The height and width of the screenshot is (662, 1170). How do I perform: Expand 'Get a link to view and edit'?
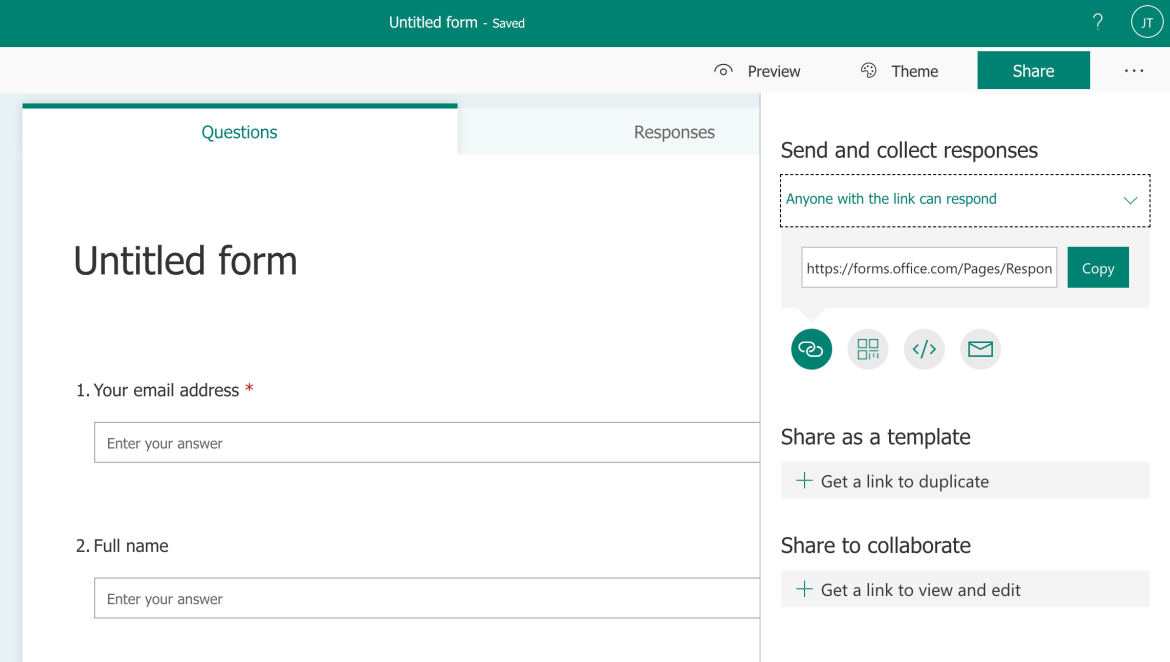[964, 590]
